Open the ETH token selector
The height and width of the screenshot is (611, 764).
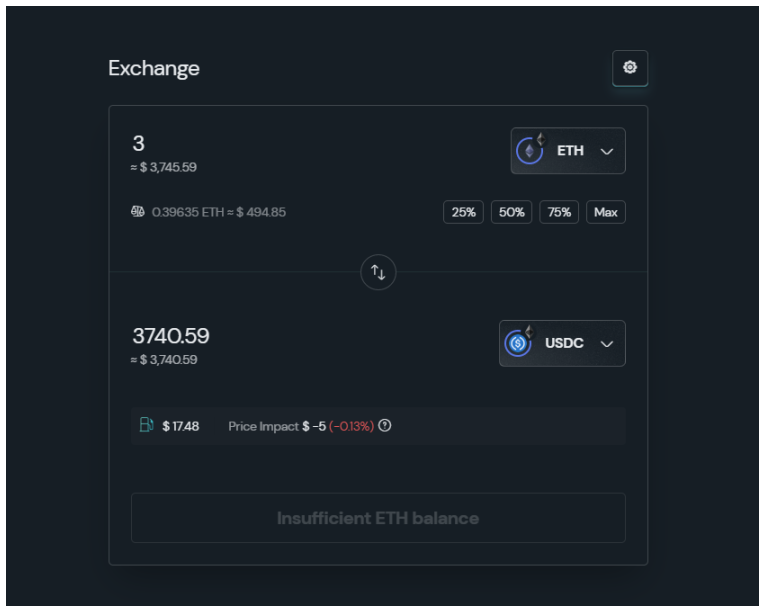coord(568,151)
